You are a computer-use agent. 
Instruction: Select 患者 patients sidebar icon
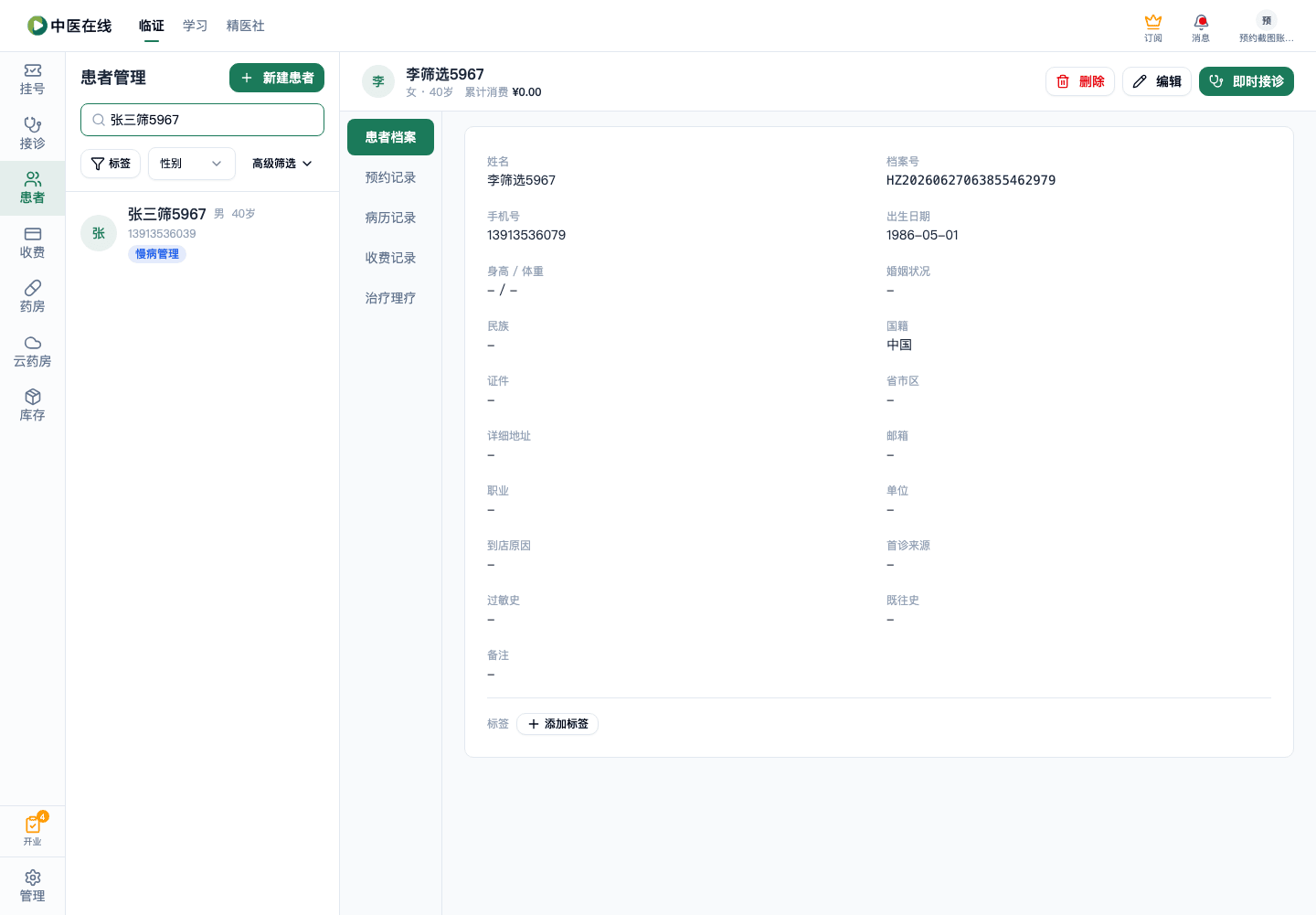tap(32, 188)
